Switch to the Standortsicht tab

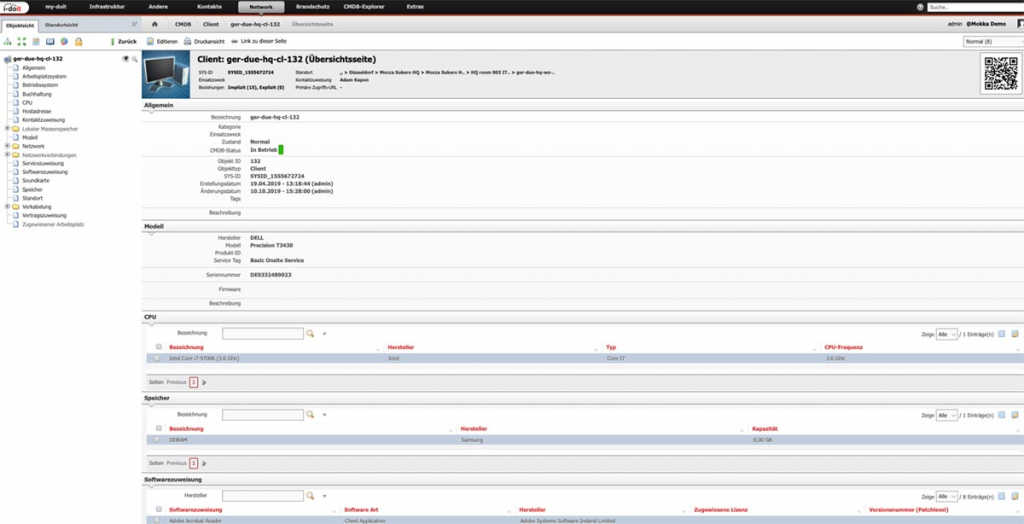63,23
